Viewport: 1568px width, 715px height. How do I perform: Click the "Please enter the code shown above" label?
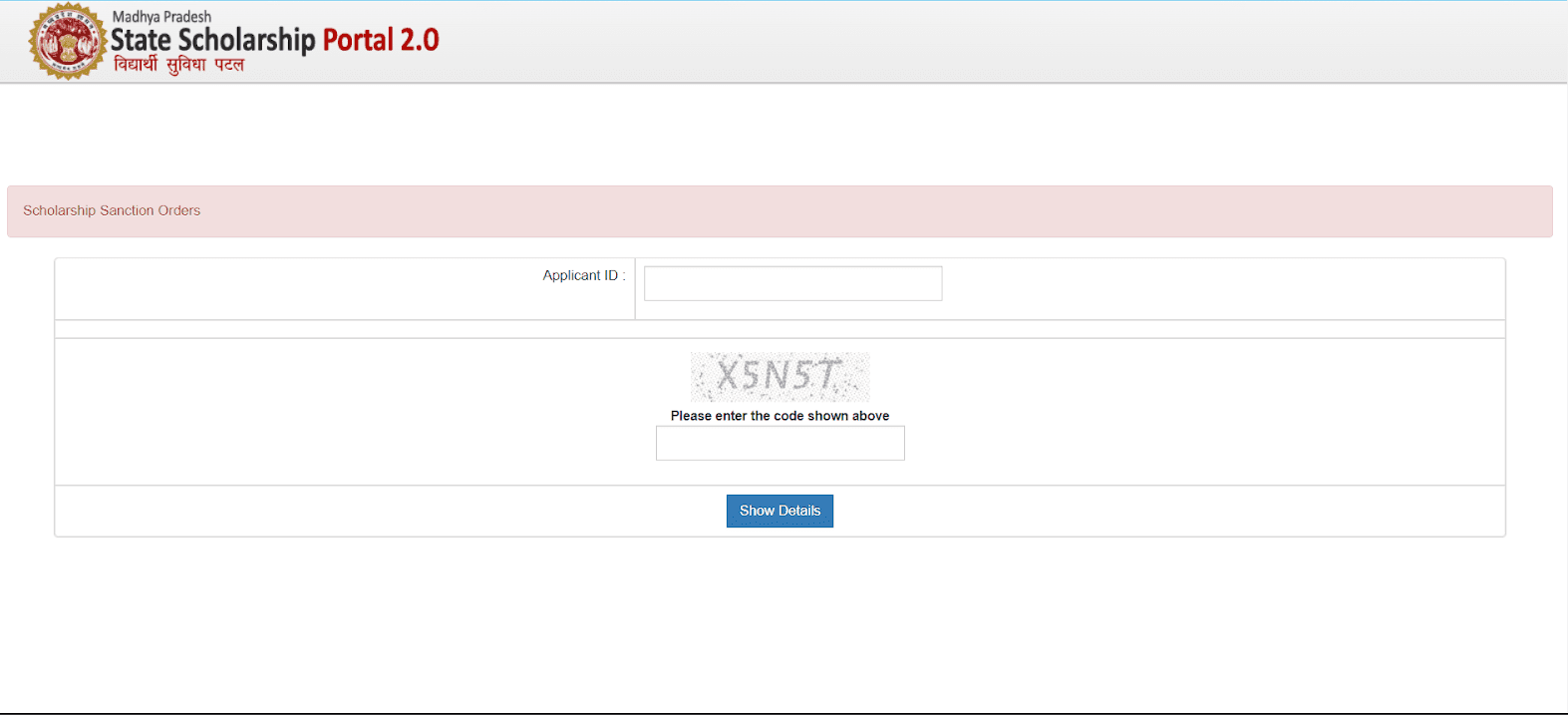click(x=780, y=416)
